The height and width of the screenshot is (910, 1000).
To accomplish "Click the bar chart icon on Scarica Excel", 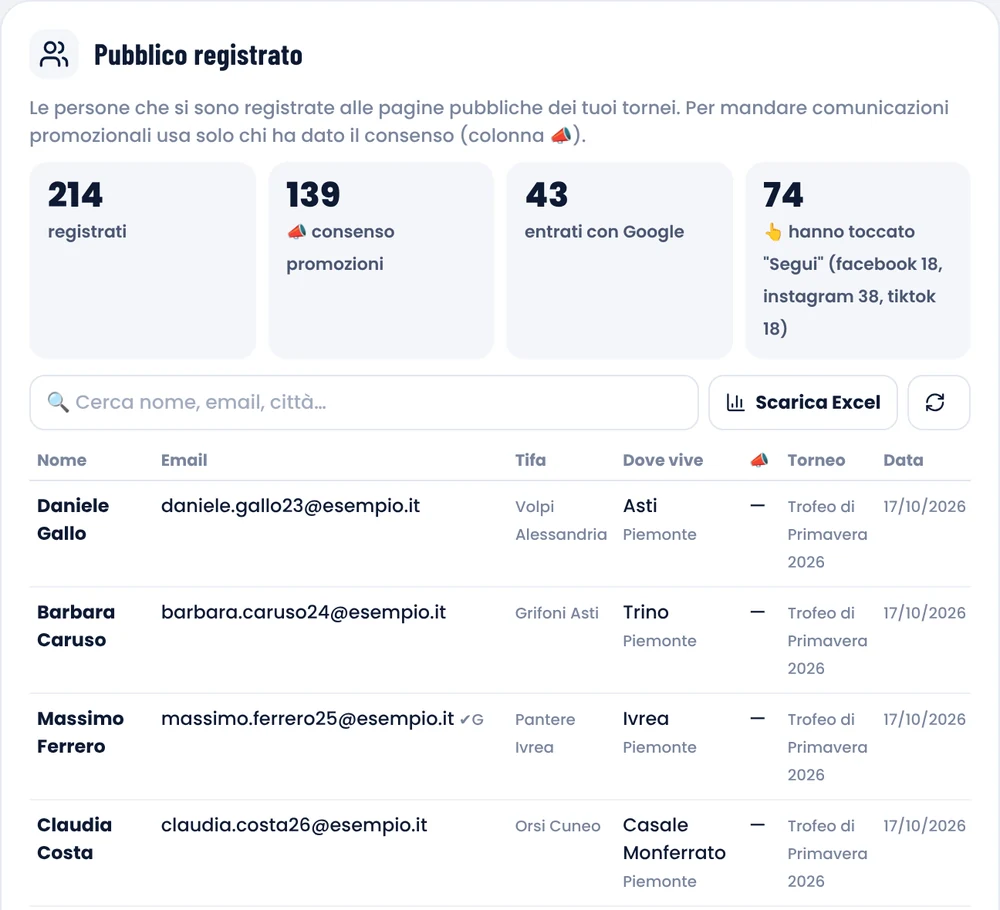I will coord(735,402).
